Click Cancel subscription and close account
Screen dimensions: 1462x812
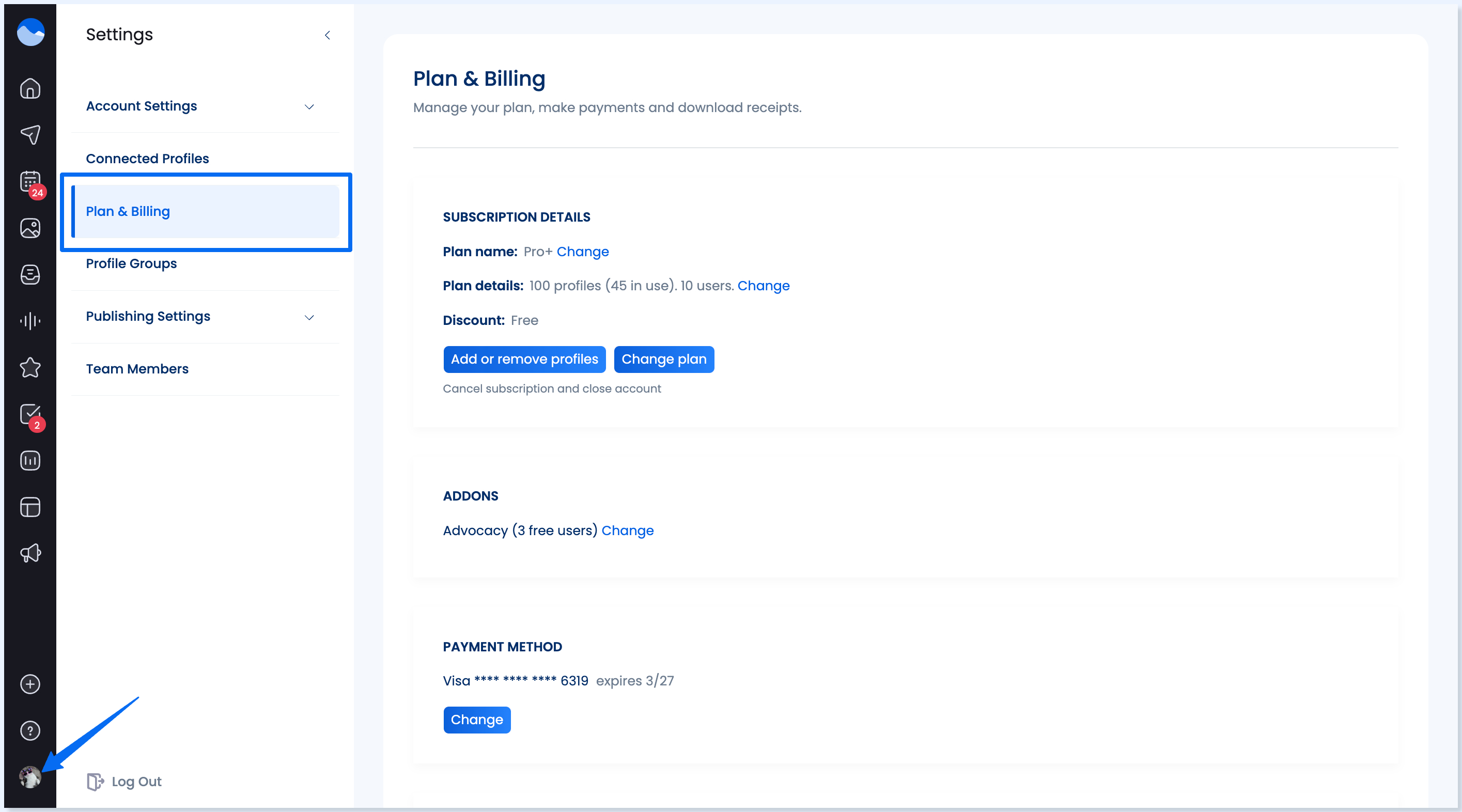coord(552,388)
